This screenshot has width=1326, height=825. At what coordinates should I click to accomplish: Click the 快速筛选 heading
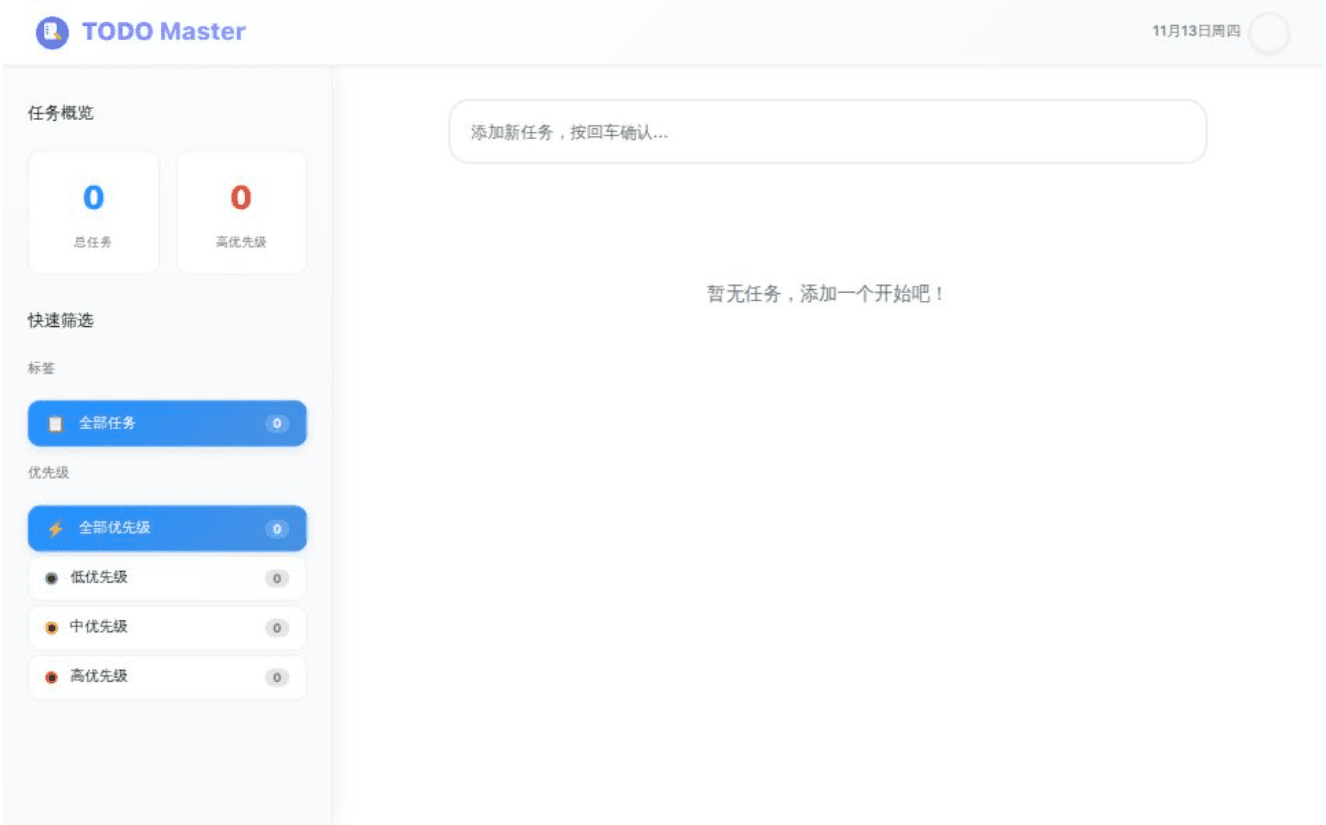[61, 321]
